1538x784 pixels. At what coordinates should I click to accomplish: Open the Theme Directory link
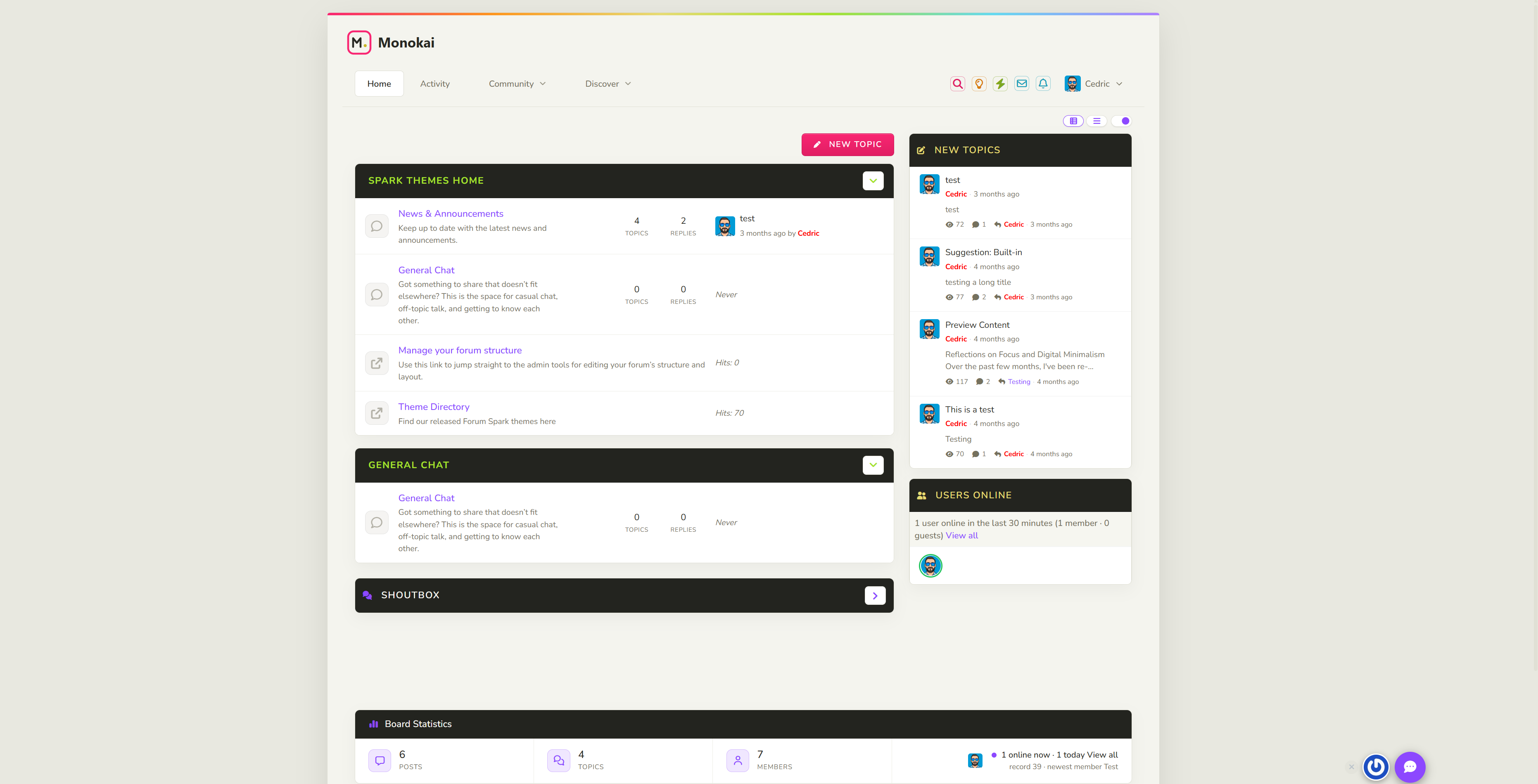coord(434,407)
